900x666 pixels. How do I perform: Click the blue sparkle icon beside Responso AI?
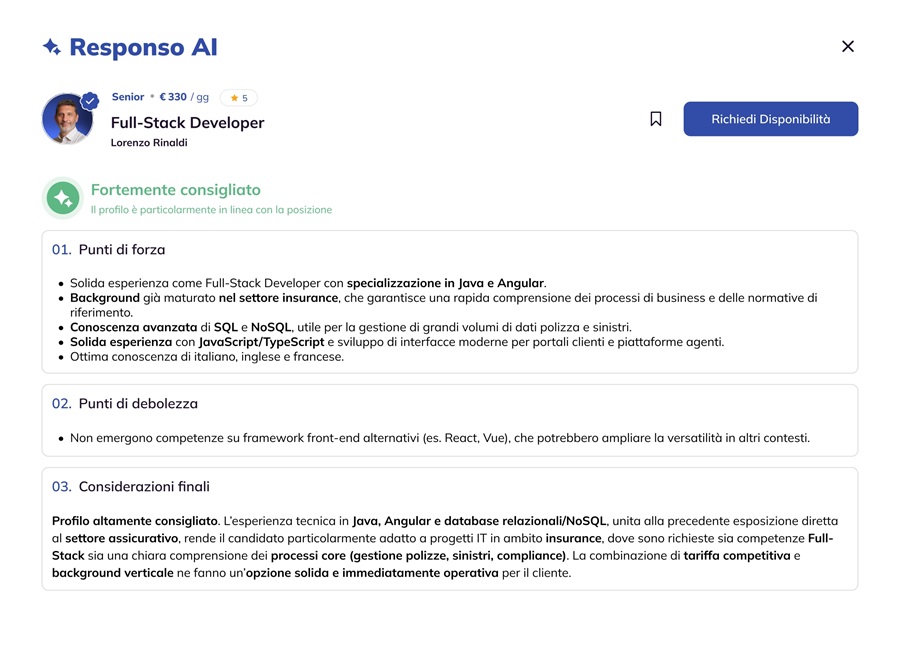[x=52, y=47]
